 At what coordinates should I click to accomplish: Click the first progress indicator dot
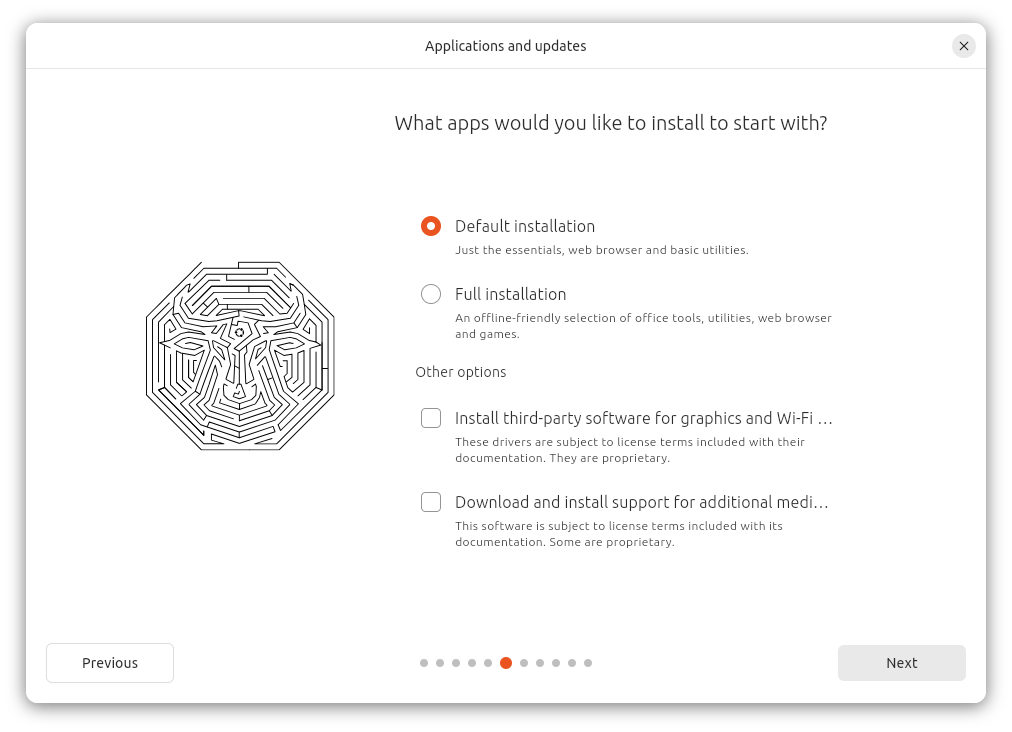(x=424, y=663)
